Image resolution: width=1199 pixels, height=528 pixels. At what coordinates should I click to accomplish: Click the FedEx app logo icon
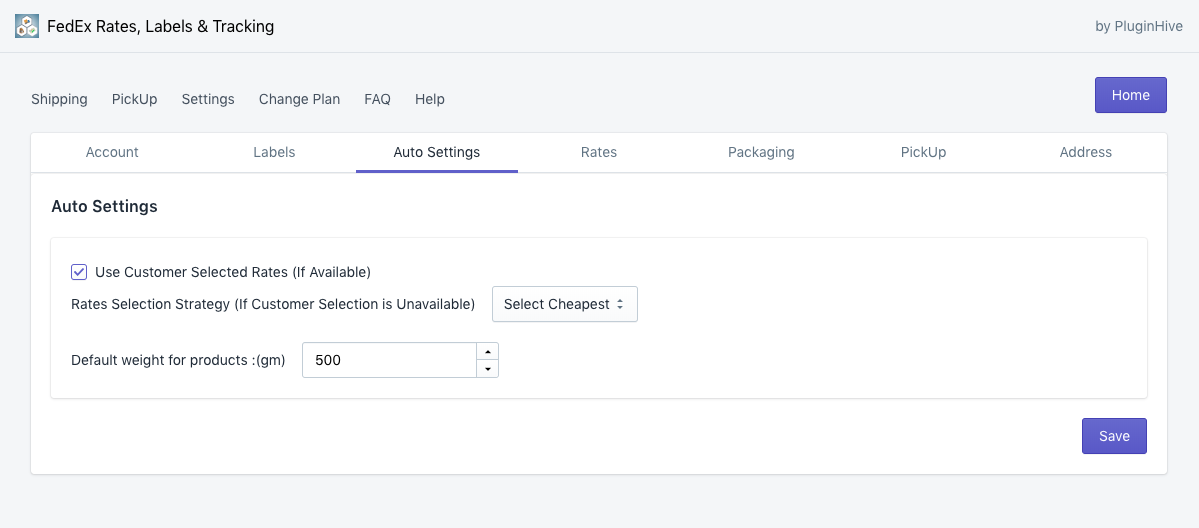point(27,26)
